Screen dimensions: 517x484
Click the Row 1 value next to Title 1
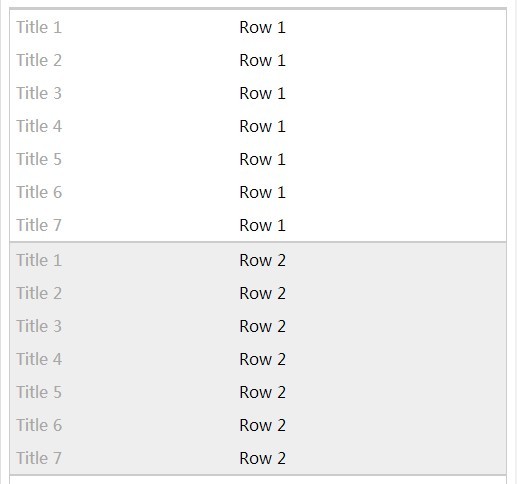click(262, 27)
